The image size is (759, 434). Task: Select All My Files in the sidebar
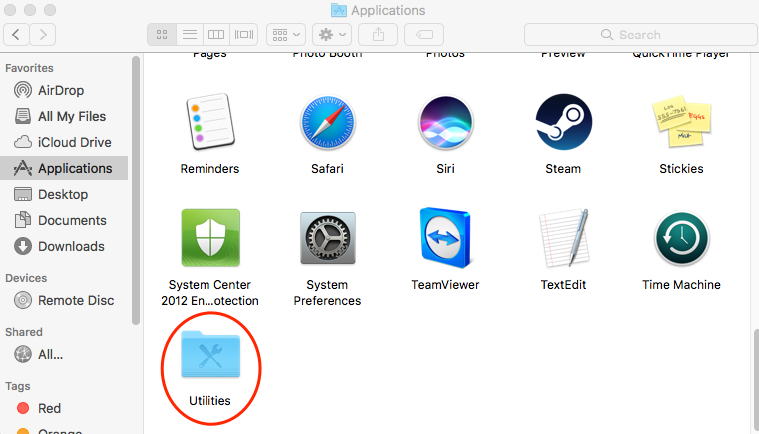pos(64,116)
